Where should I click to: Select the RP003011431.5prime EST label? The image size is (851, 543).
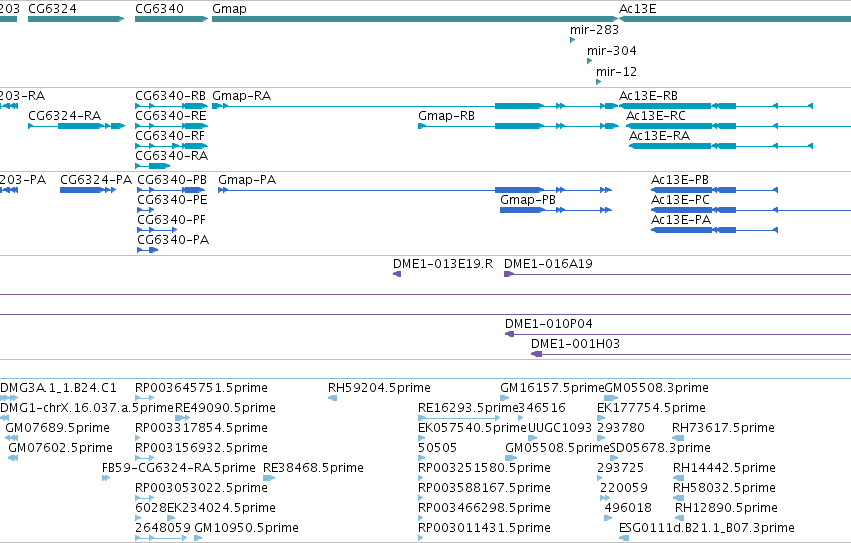[484, 528]
